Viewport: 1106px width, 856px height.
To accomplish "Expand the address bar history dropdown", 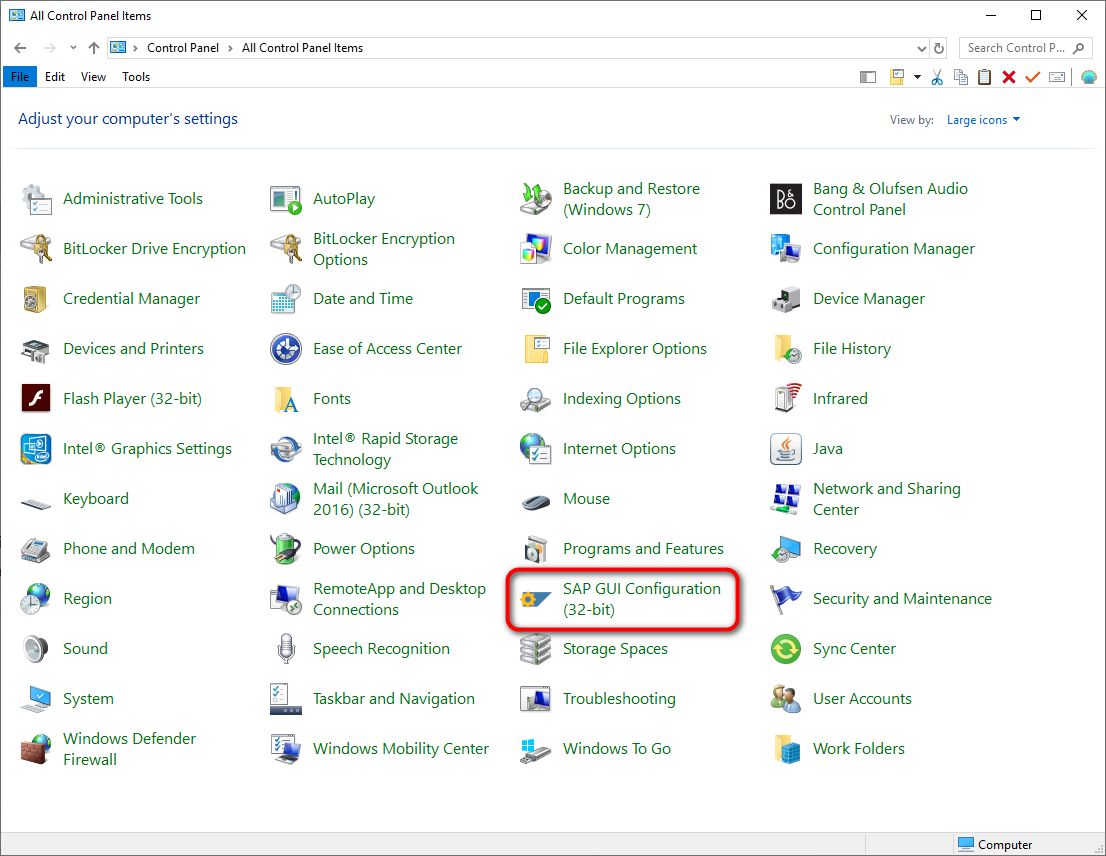I will (x=921, y=48).
